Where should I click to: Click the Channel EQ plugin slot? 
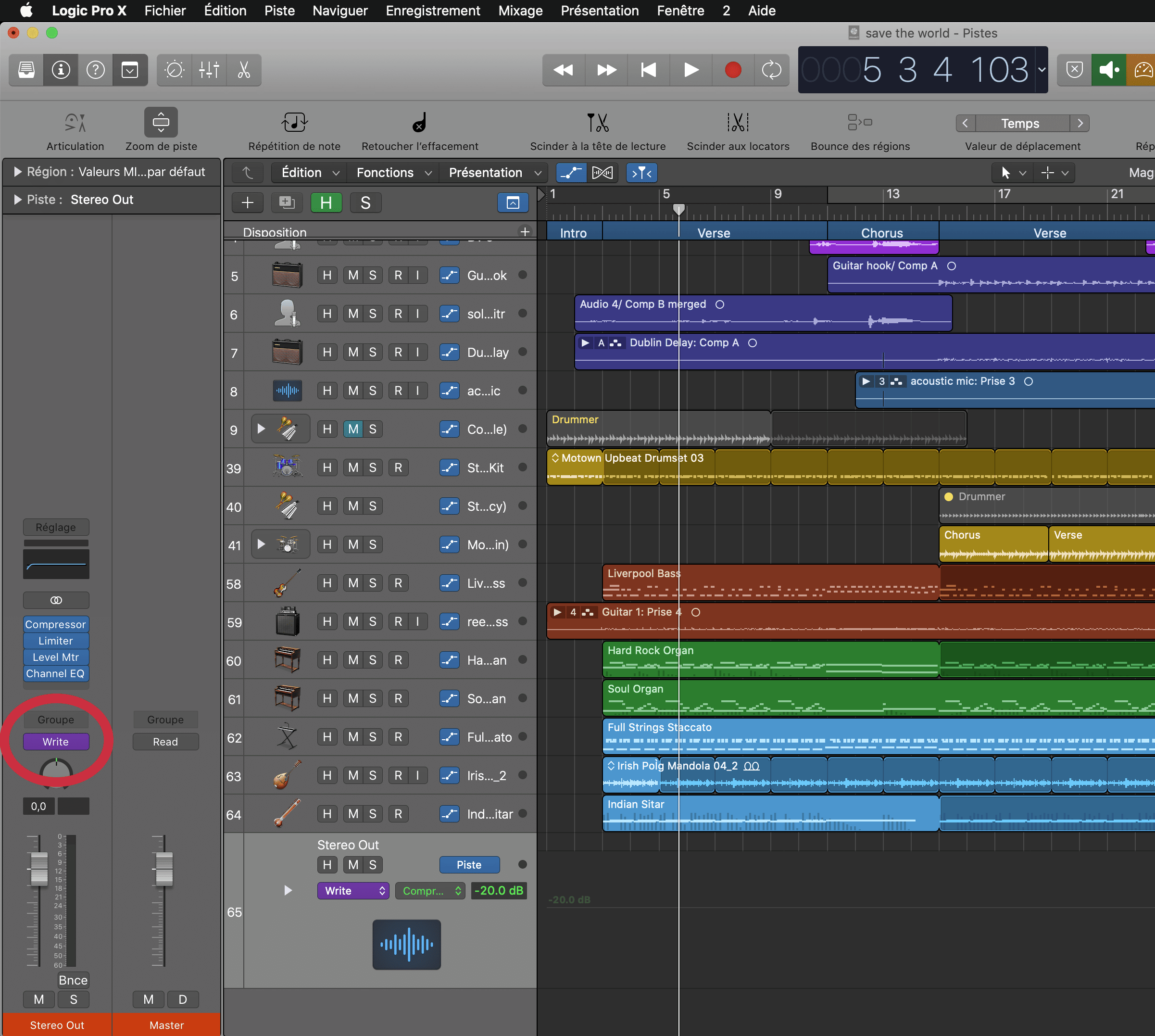pyautogui.click(x=56, y=673)
